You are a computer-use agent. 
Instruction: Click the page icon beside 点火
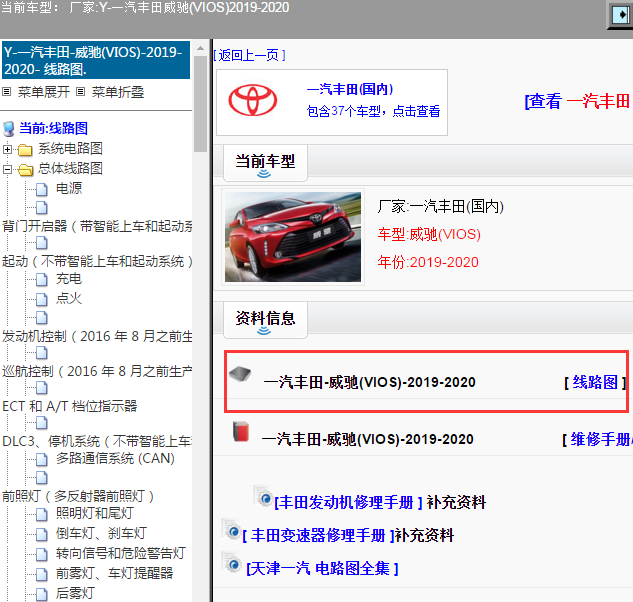(x=42, y=299)
